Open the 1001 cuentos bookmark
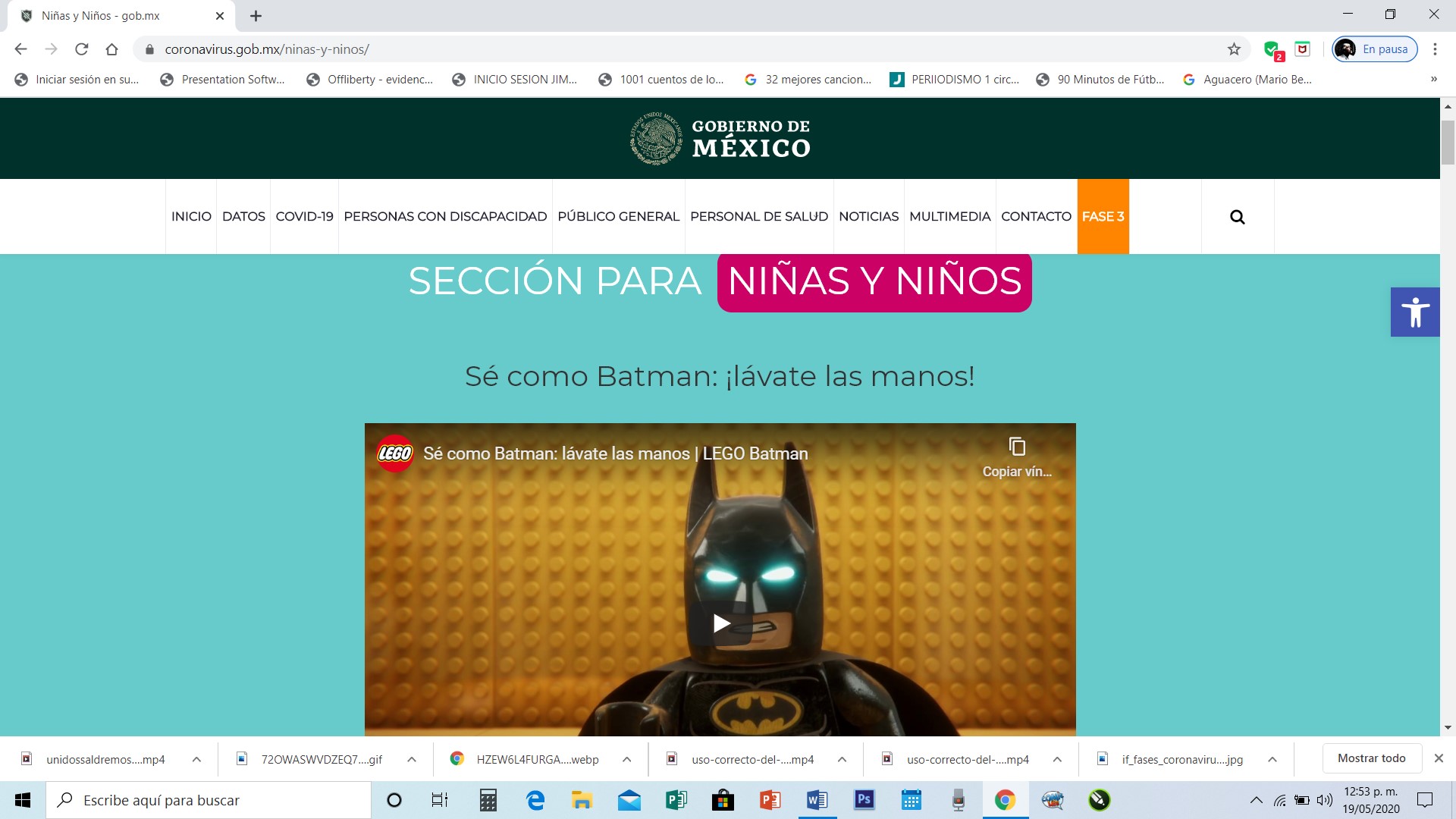The image size is (1456, 819). [661, 80]
